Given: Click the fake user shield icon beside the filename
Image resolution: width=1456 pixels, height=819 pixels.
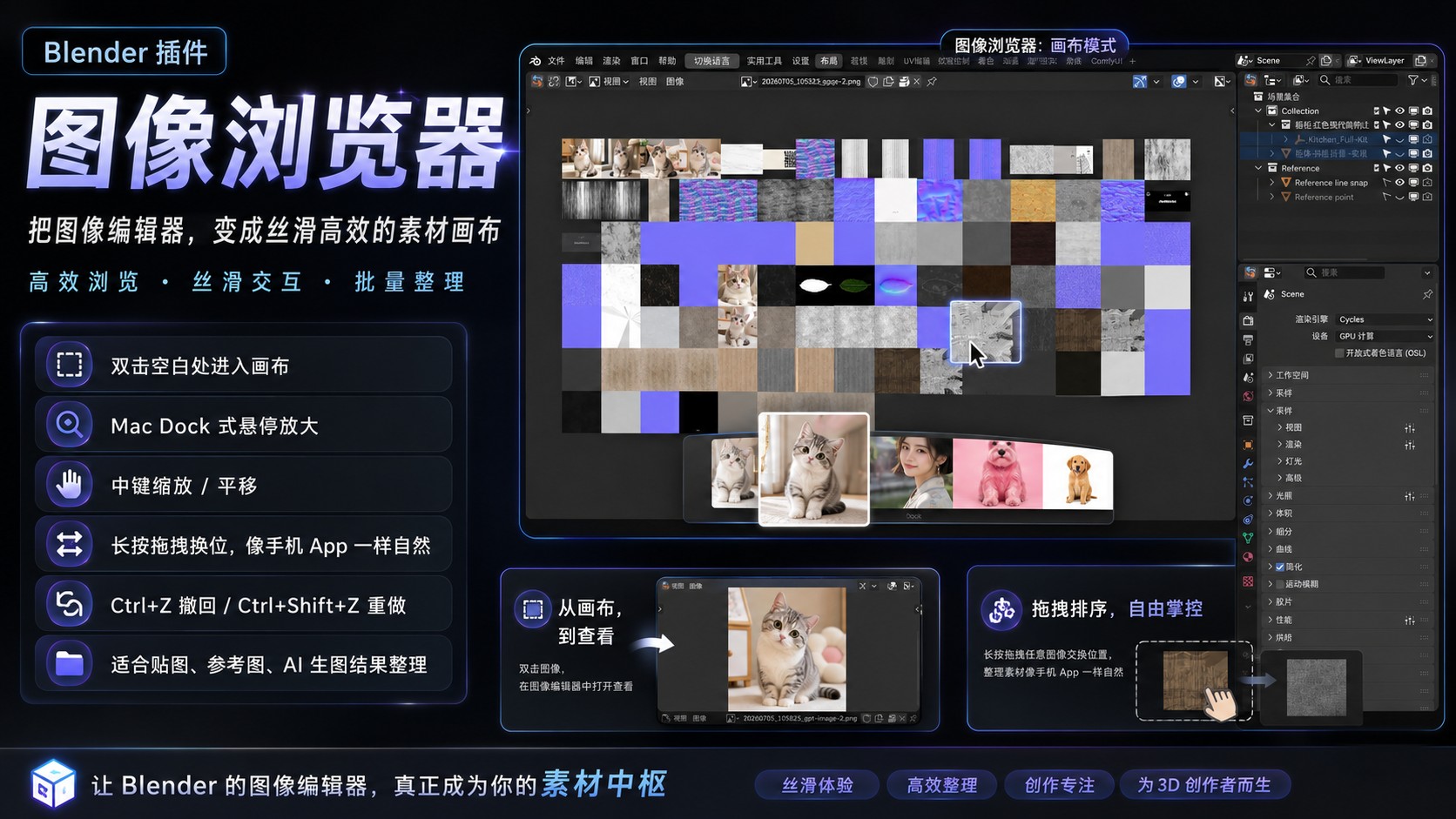Looking at the screenshot, I should [x=873, y=82].
